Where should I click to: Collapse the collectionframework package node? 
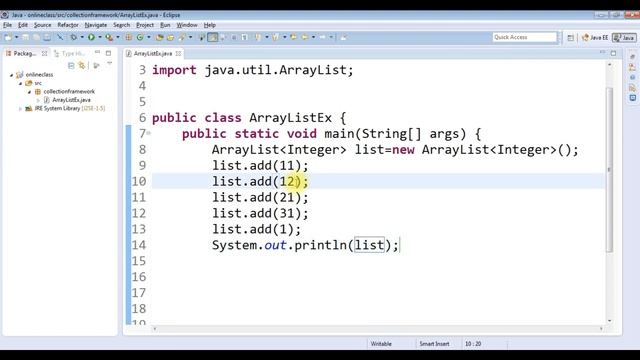(29, 92)
